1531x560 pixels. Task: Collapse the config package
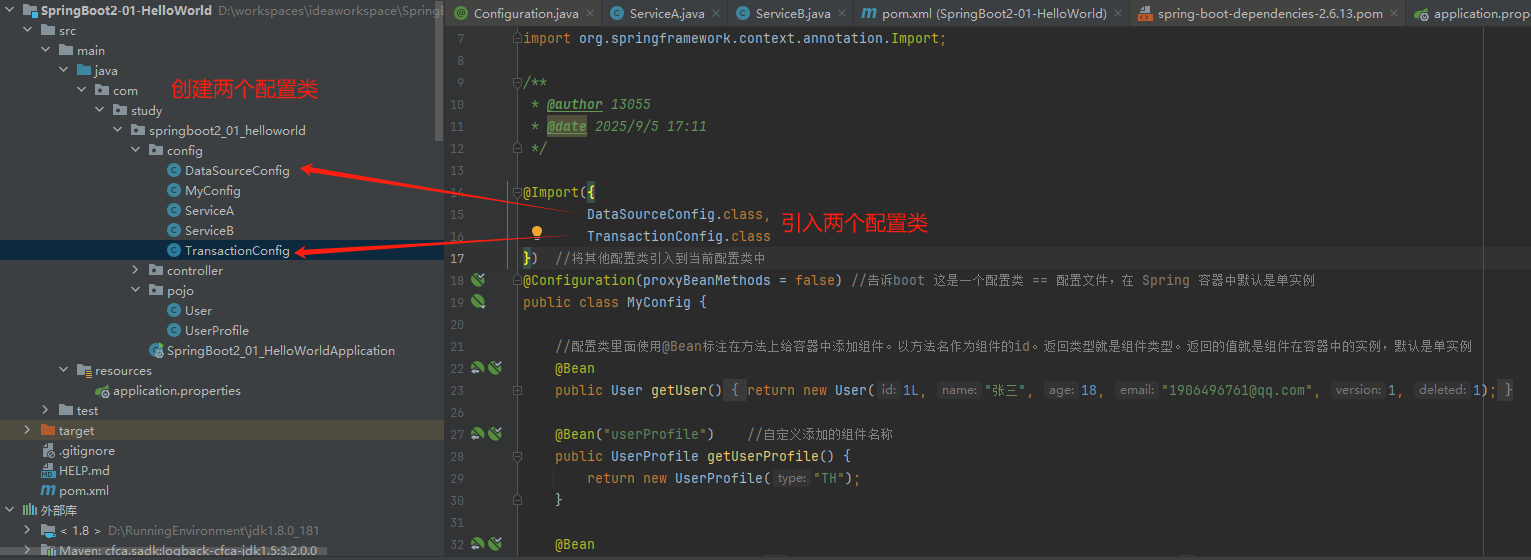(136, 150)
